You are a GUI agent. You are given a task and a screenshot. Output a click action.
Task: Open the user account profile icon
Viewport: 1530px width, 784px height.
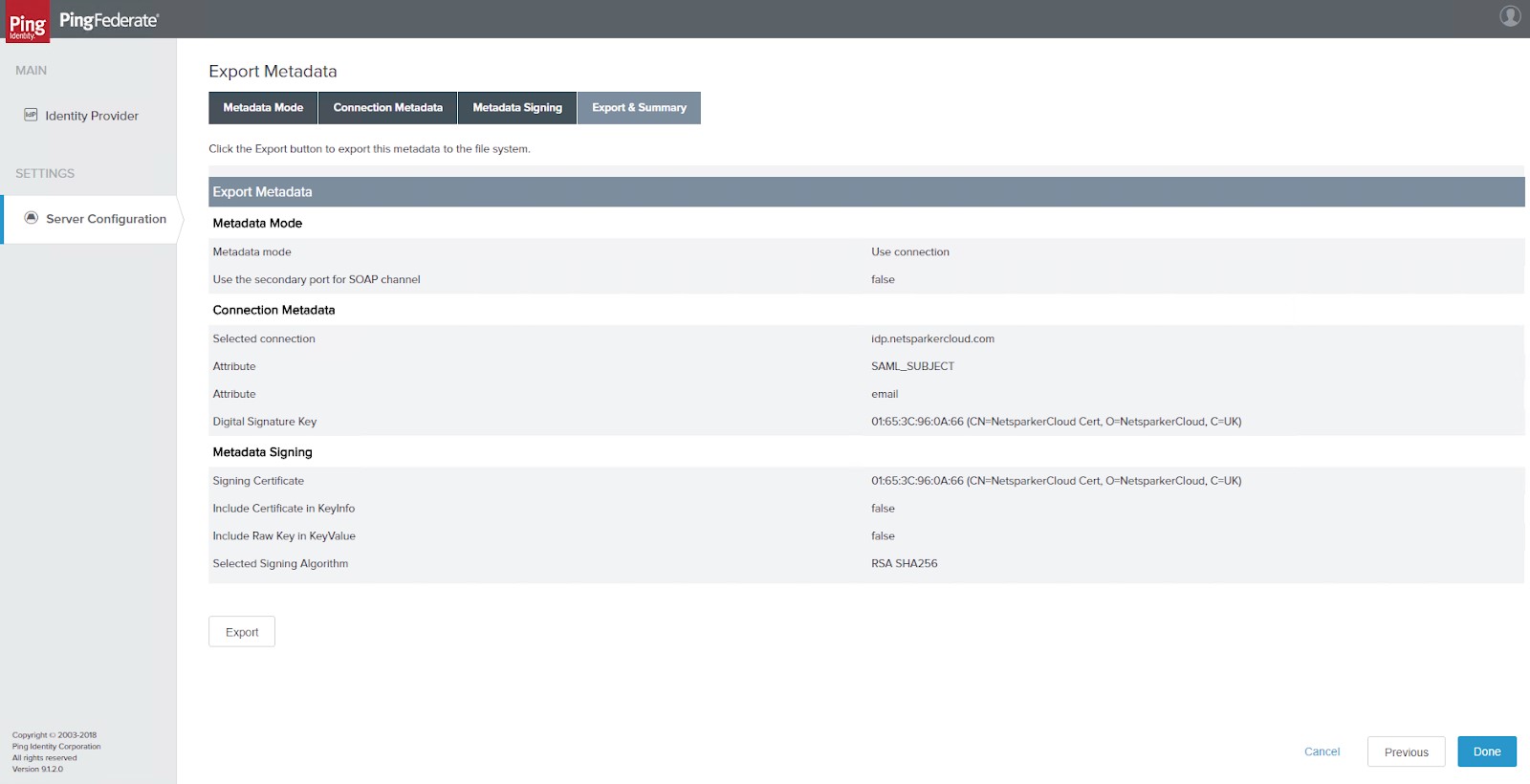(1510, 16)
